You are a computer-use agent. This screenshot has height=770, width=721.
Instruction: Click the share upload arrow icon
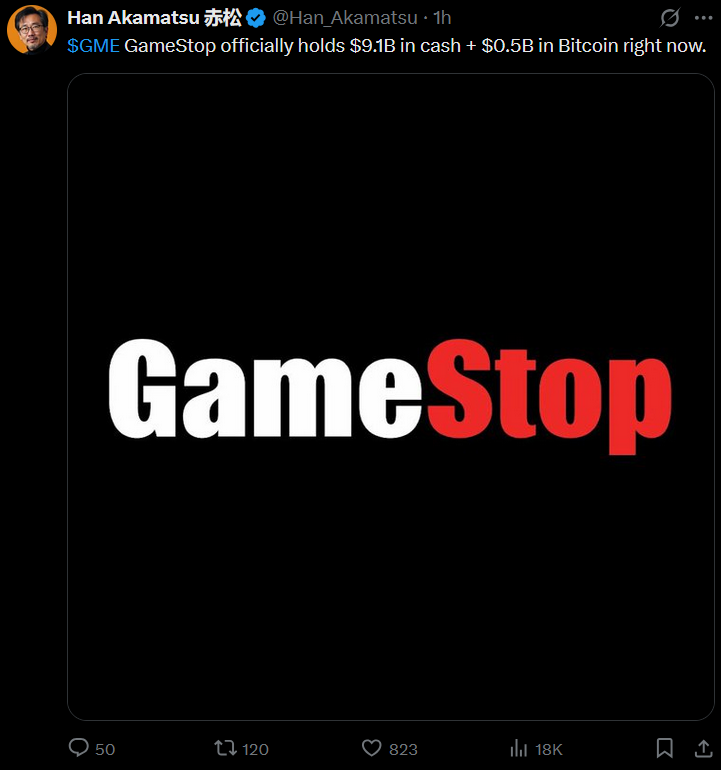[x=703, y=748]
